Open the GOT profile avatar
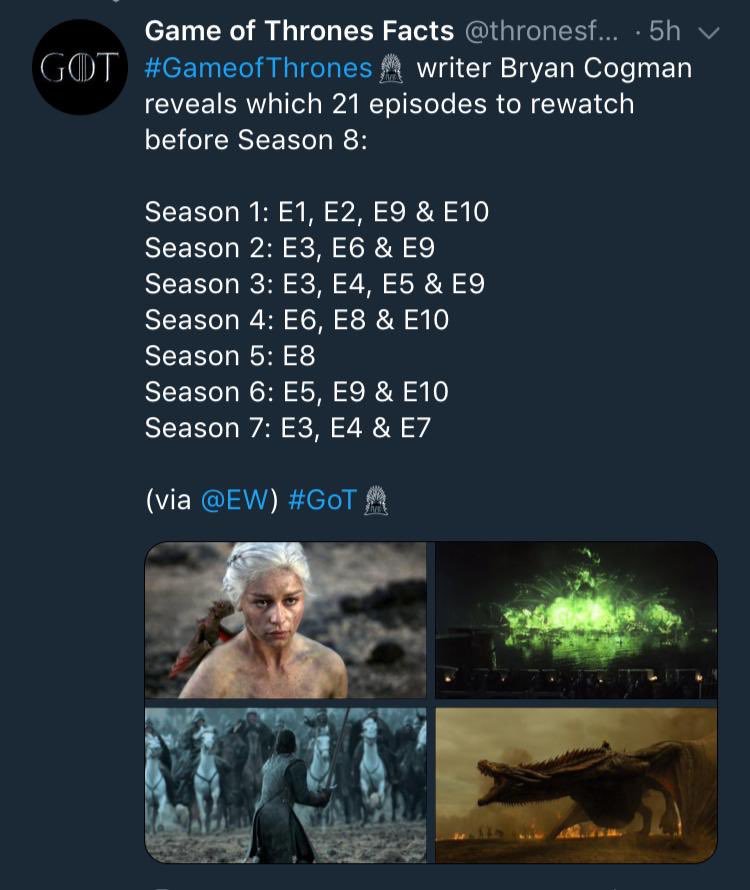Screen dimensions: 750x890 79,67
